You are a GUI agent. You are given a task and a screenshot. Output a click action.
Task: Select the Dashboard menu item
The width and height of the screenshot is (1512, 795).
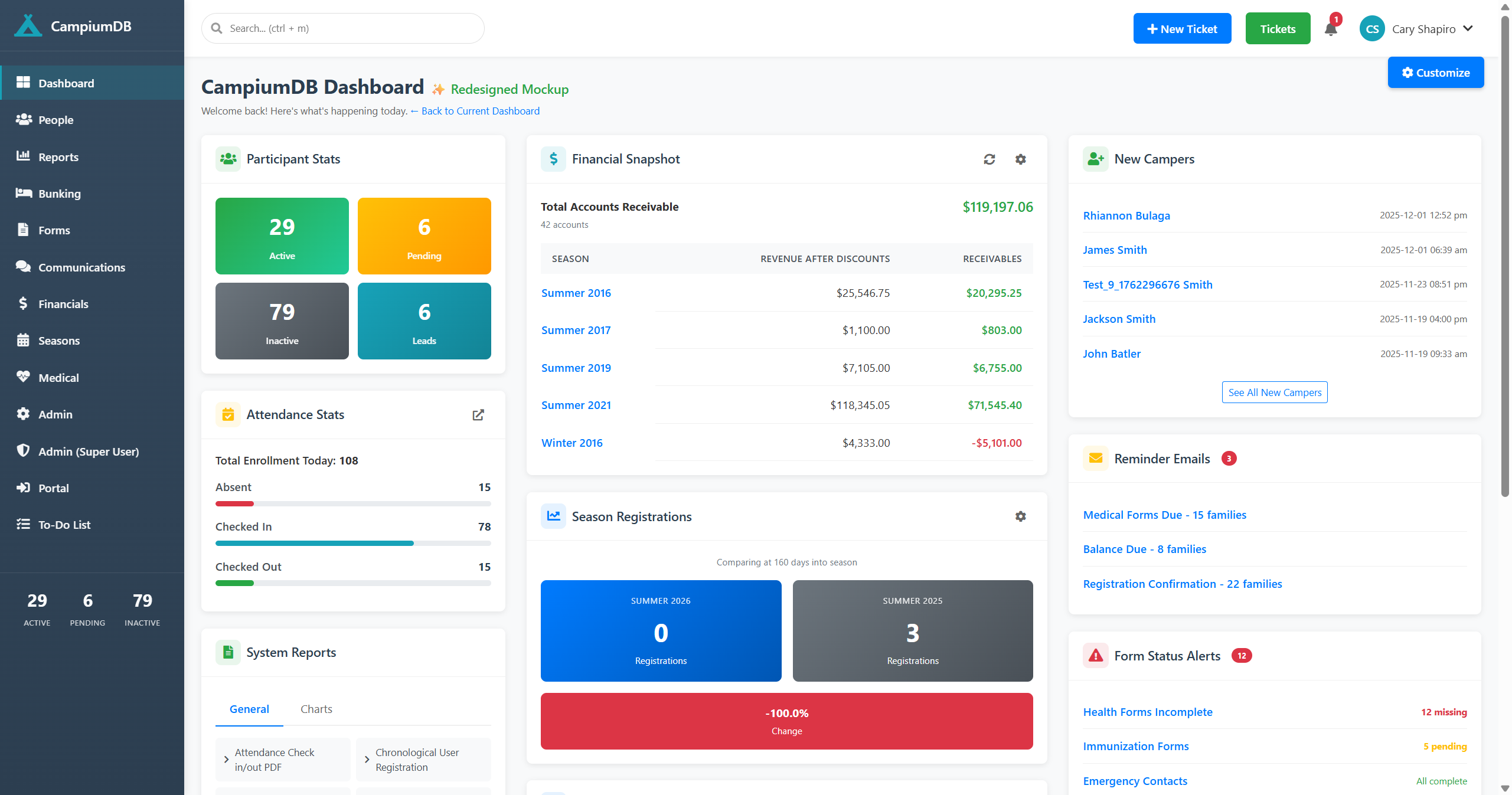click(x=66, y=83)
